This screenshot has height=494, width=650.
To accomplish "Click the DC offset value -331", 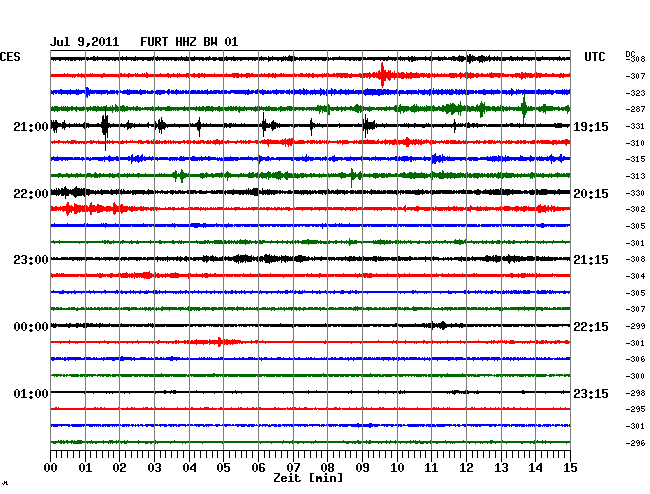I will tap(635, 126).
